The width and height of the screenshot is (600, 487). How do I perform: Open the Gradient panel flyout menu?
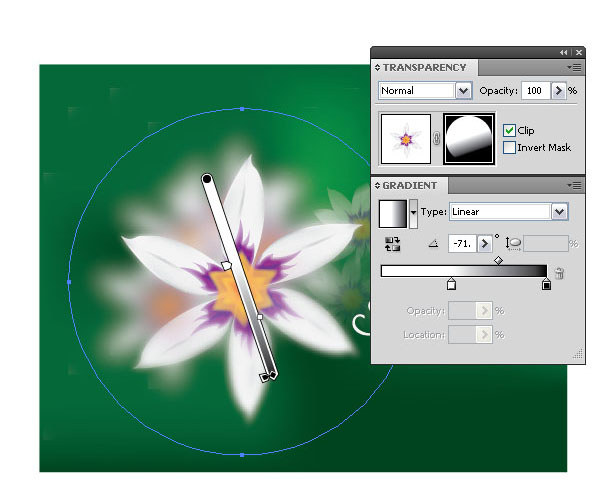click(575, 186)
